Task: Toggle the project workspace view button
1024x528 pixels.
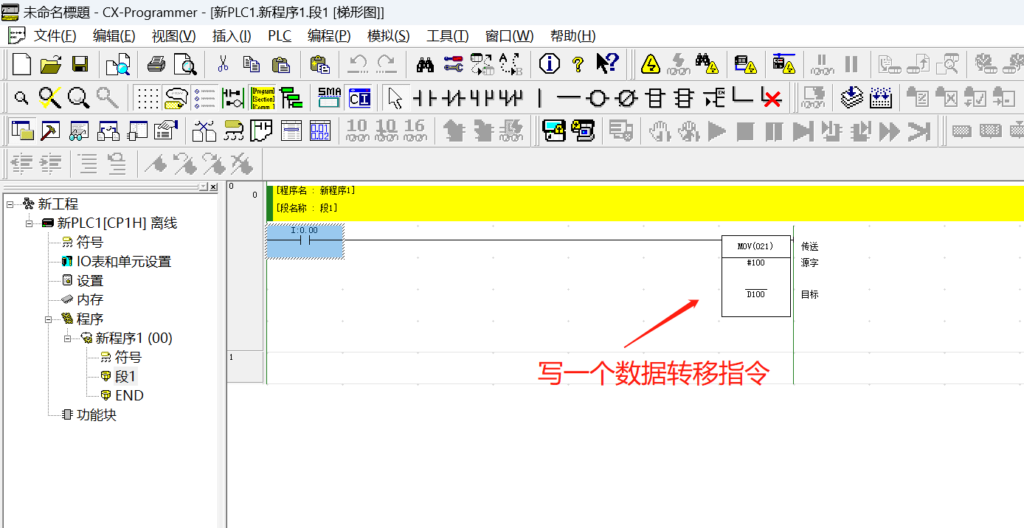Action: 21,130
